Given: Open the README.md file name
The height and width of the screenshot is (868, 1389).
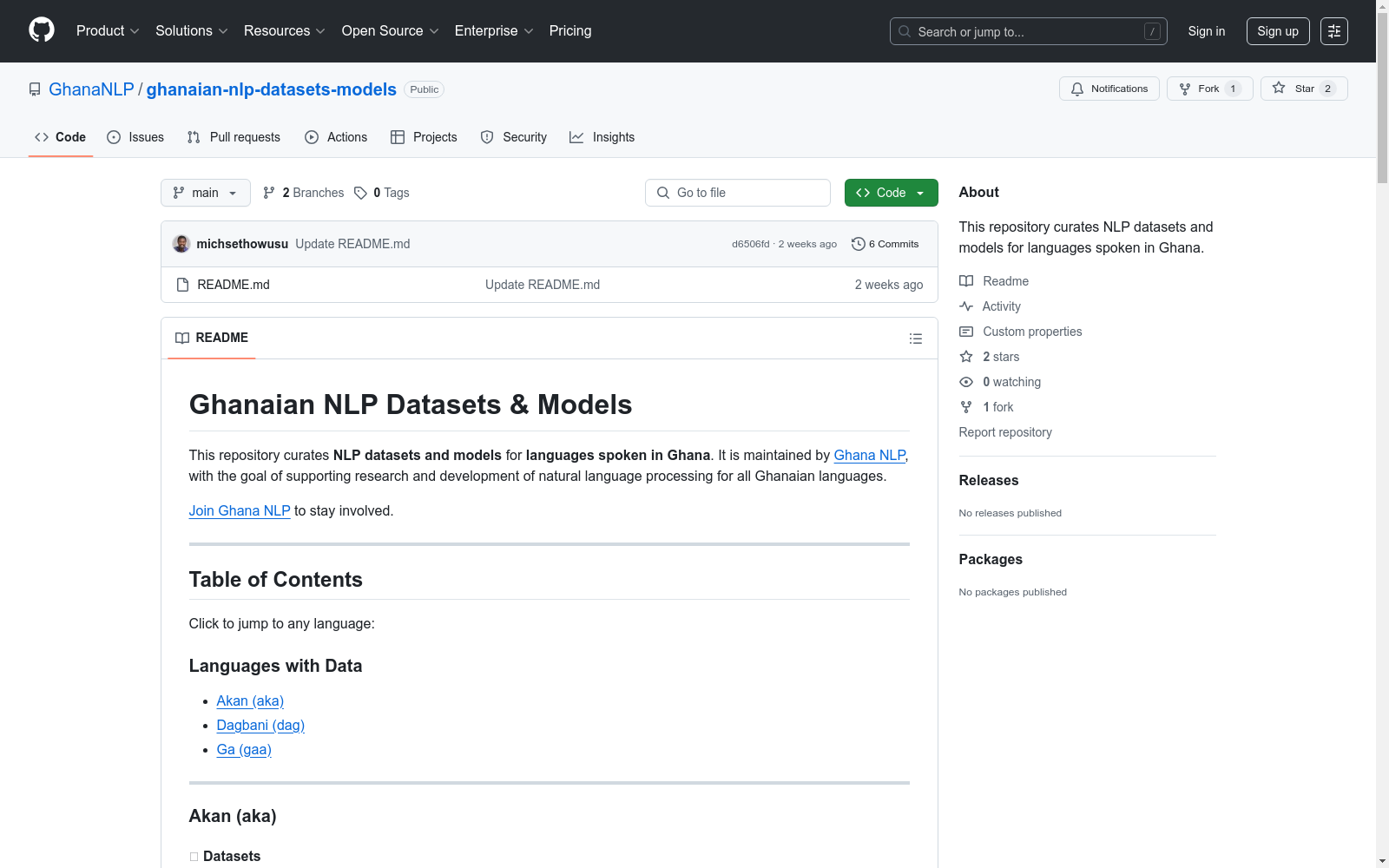Looking at the screenshot, I should (x=234, y=285).
